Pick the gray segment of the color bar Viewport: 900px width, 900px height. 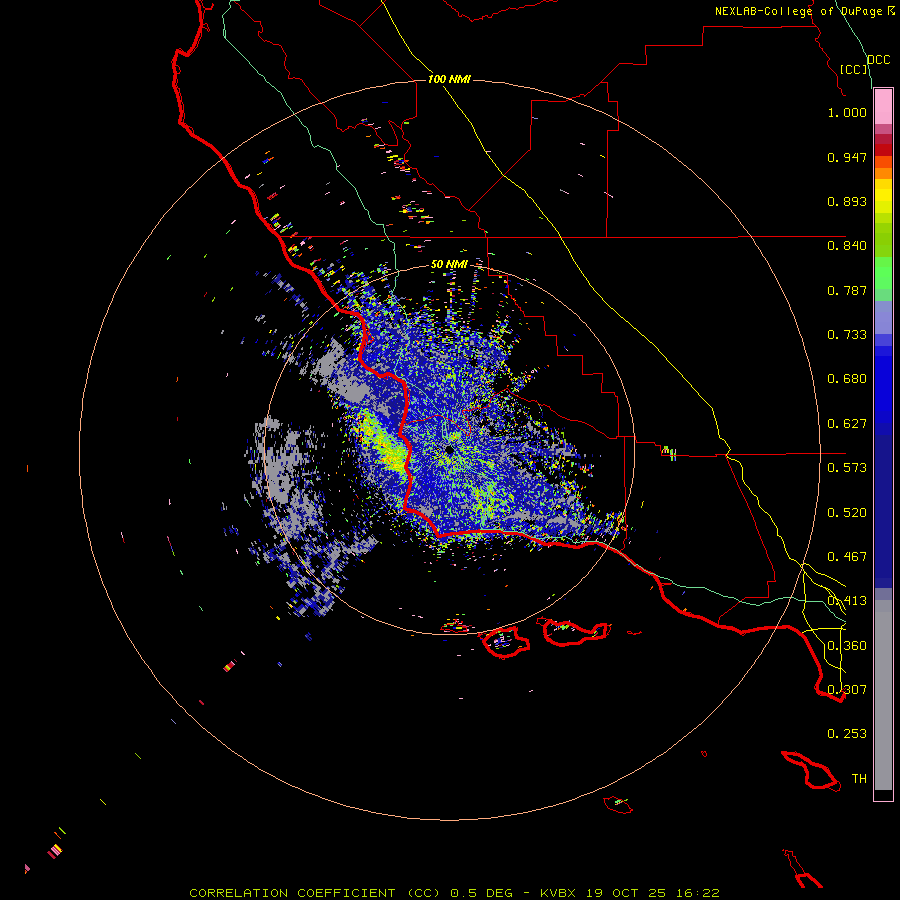(883, 695)
